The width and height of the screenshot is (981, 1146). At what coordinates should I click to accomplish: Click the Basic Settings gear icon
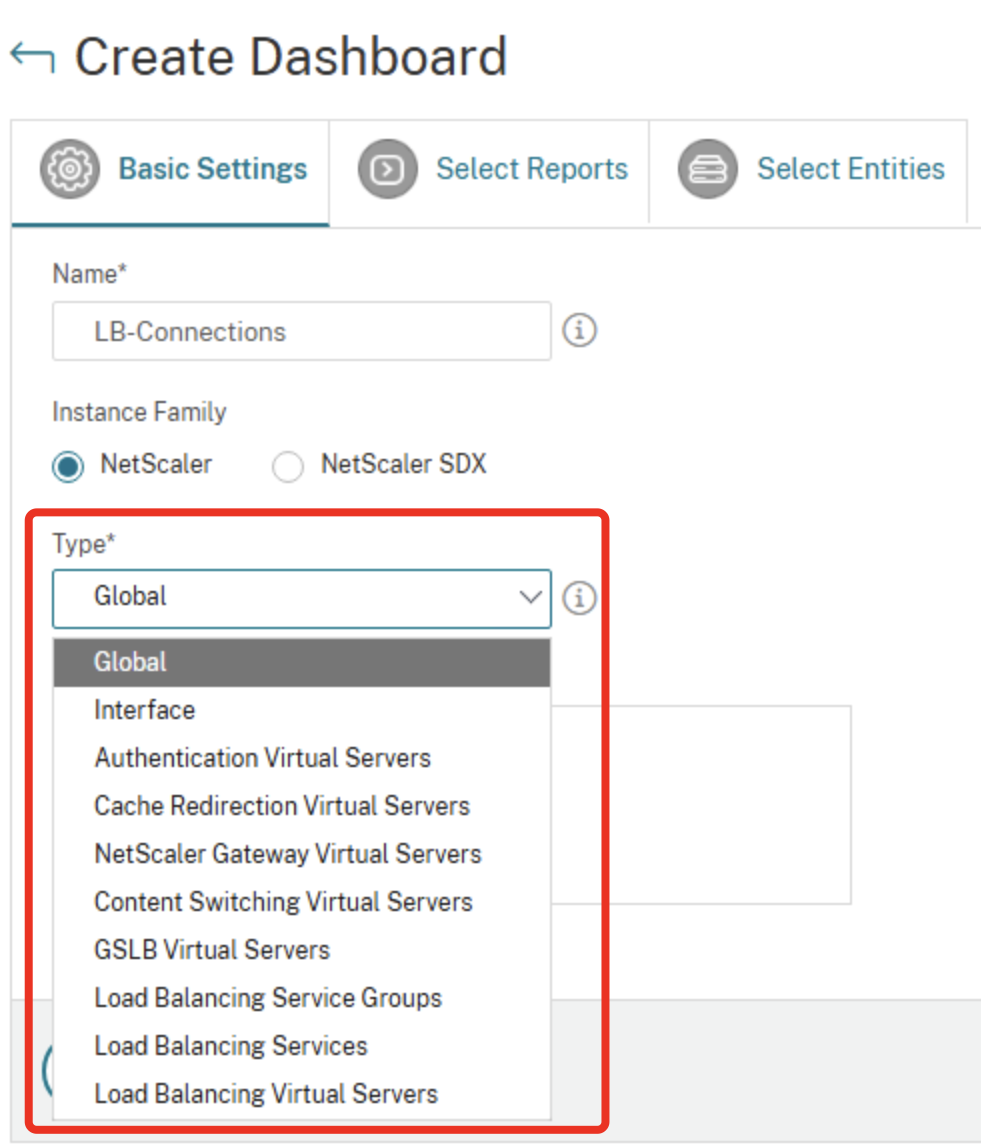click(69, 169)
